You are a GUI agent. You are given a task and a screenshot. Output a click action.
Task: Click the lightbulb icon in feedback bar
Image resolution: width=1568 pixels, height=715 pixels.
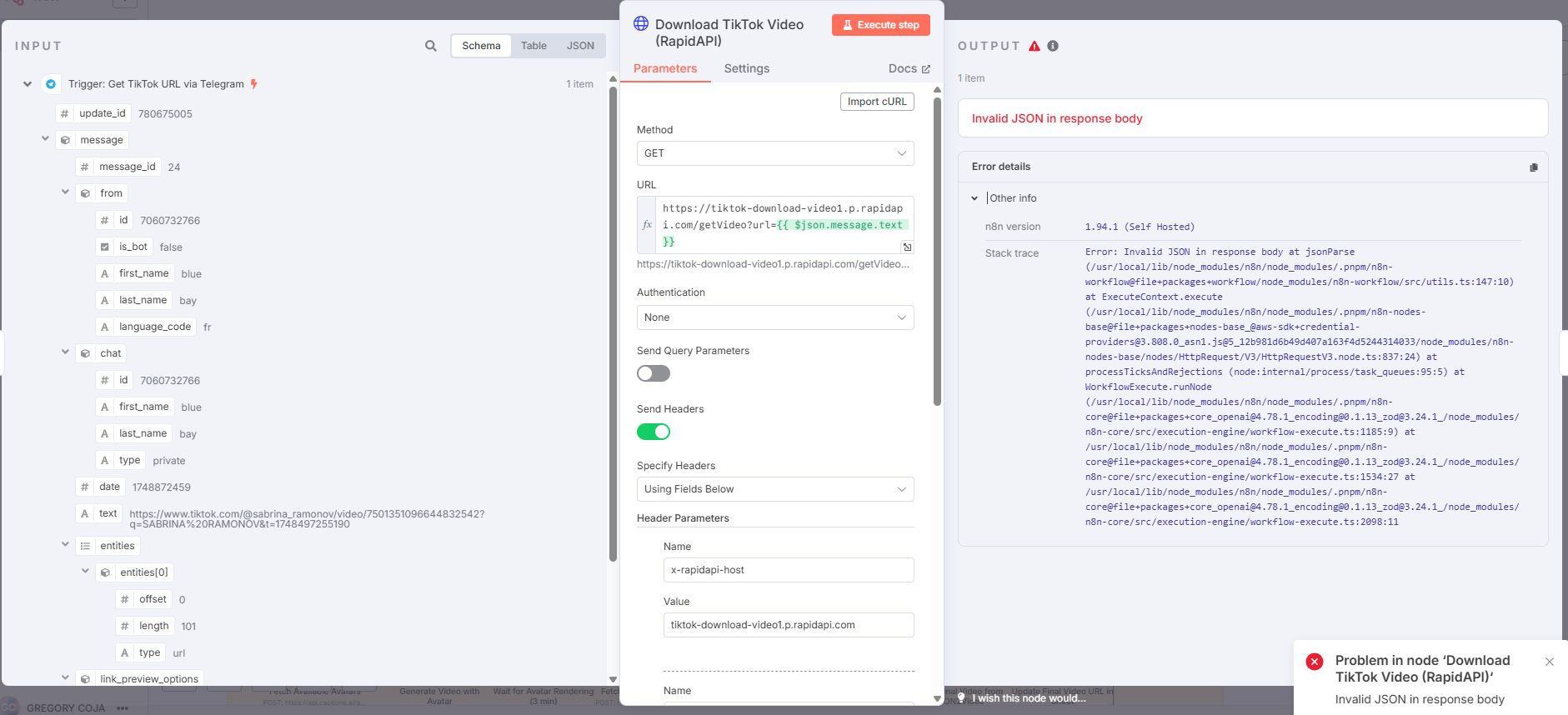(x=961, y=698)
